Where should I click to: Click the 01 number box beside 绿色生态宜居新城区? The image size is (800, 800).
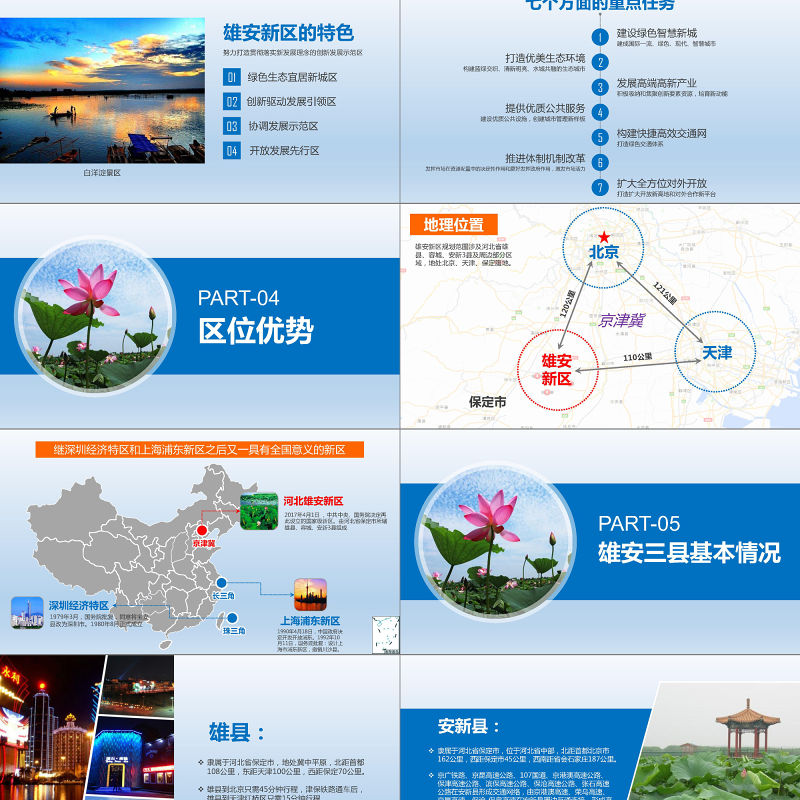click(232, 77)
